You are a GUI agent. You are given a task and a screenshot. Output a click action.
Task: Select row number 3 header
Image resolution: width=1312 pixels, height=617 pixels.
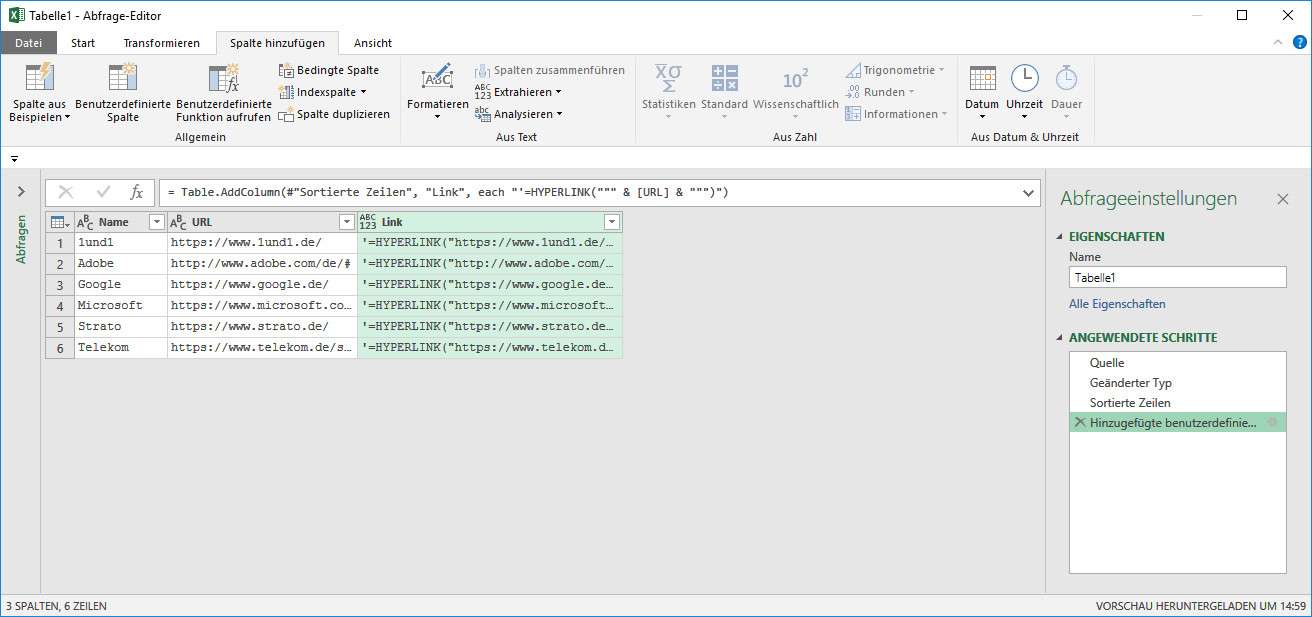click(x=60, y=284)
